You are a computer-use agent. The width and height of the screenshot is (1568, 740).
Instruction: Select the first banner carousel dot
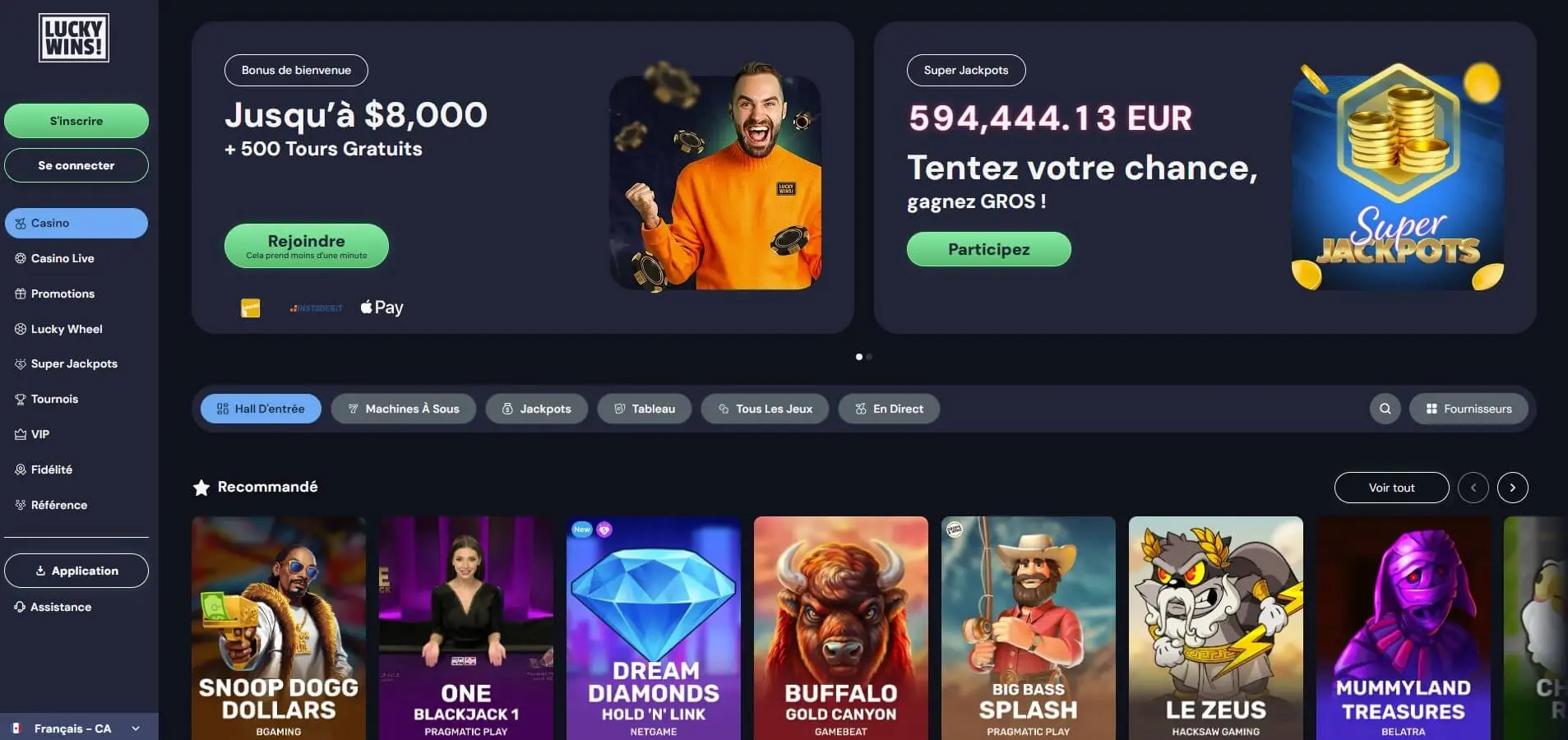pos(859,357)
